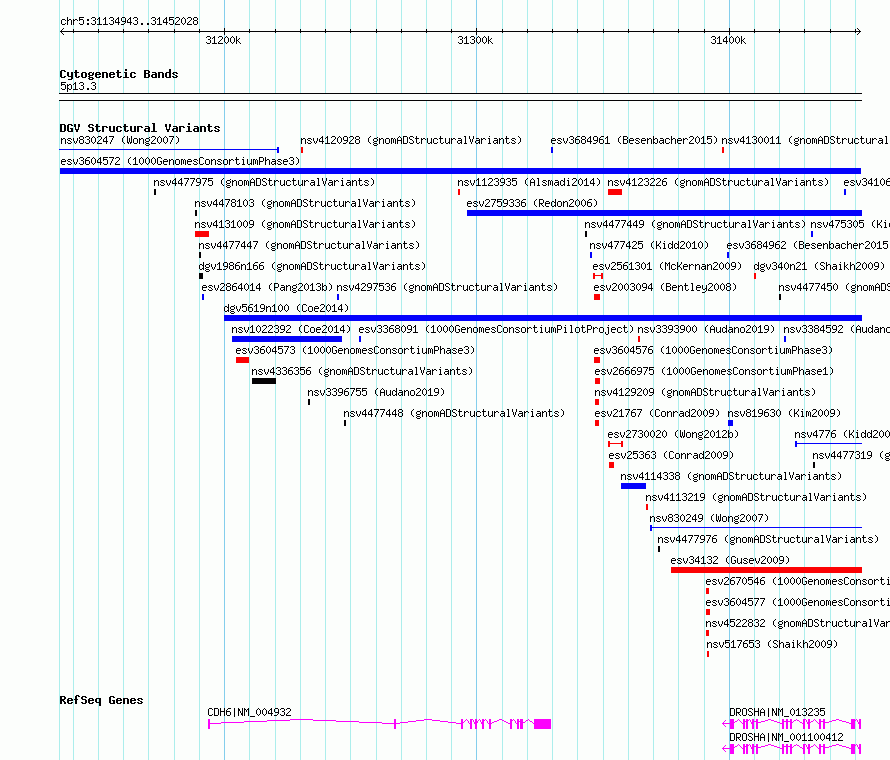This screenshot has height=760, width=890.
Task: Open nsv4477450 variant label
Action: coord(833,287)
